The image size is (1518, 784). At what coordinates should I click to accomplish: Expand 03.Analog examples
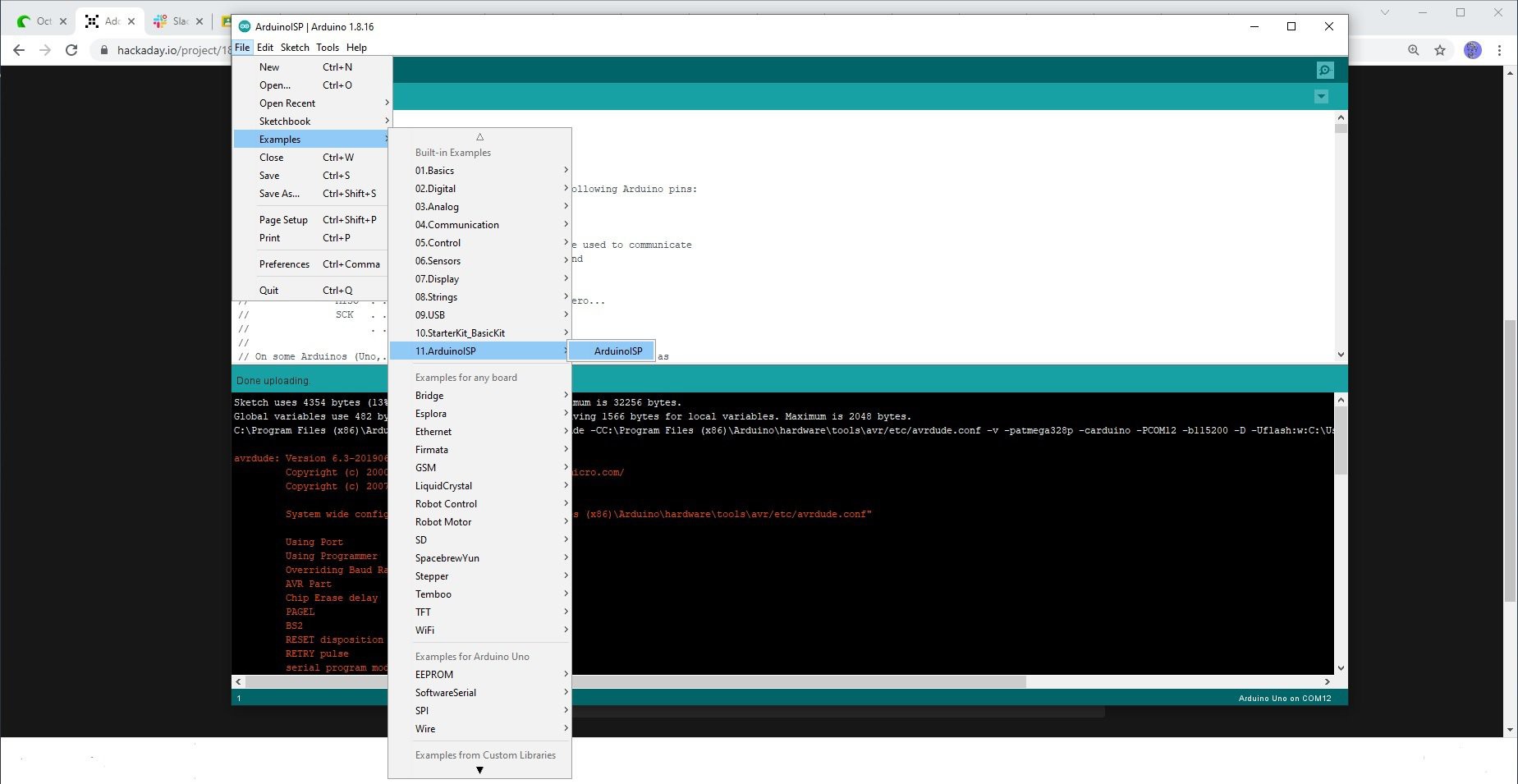(x=479, y=207)
